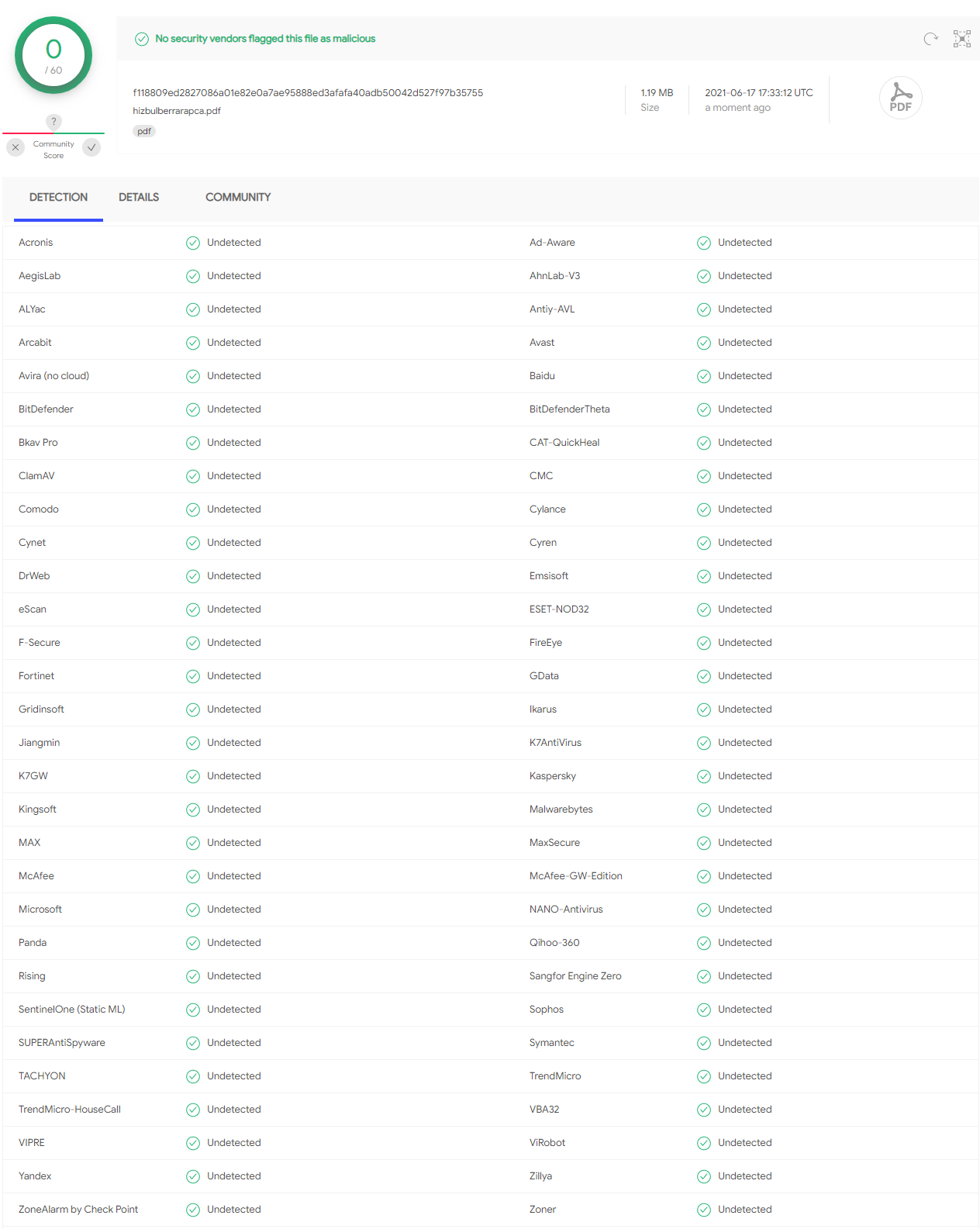Image resolution: width=980 pixels, height=1229 pixels.
Task: Click the Ad-Aware undetected check icon
Action: 704,243
